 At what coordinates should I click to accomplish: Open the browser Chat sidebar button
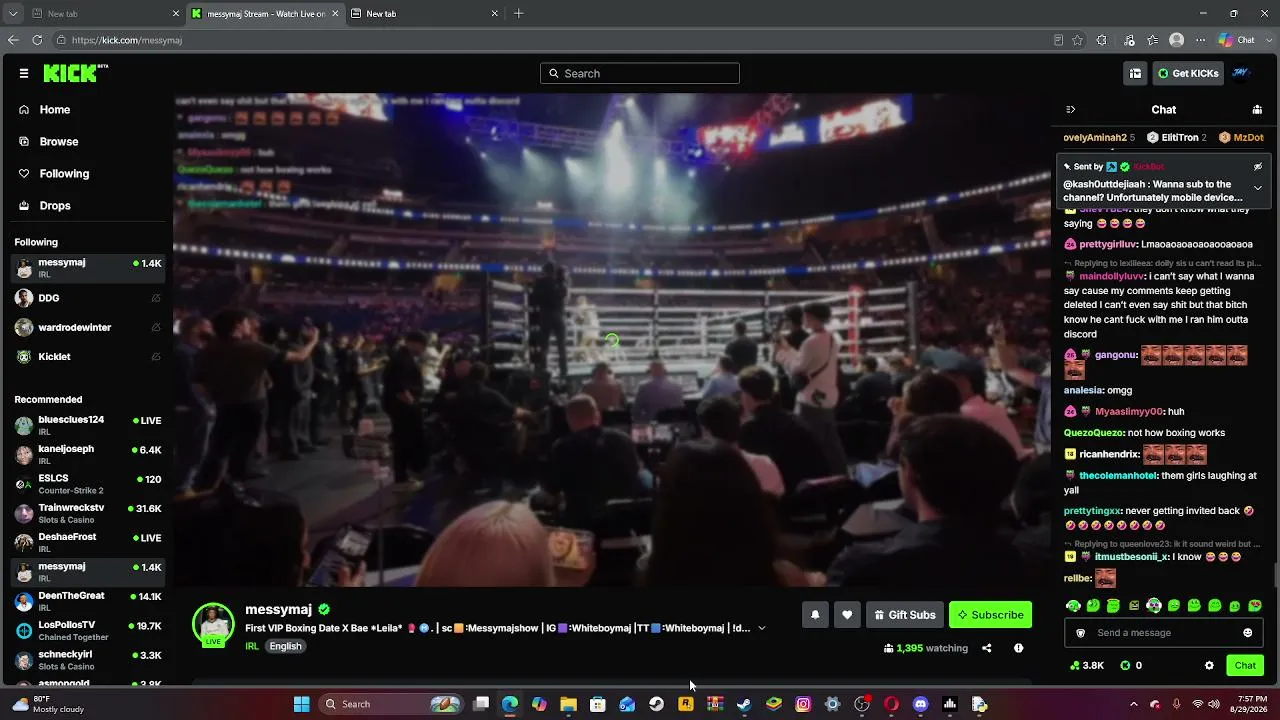click(1237, 40)
